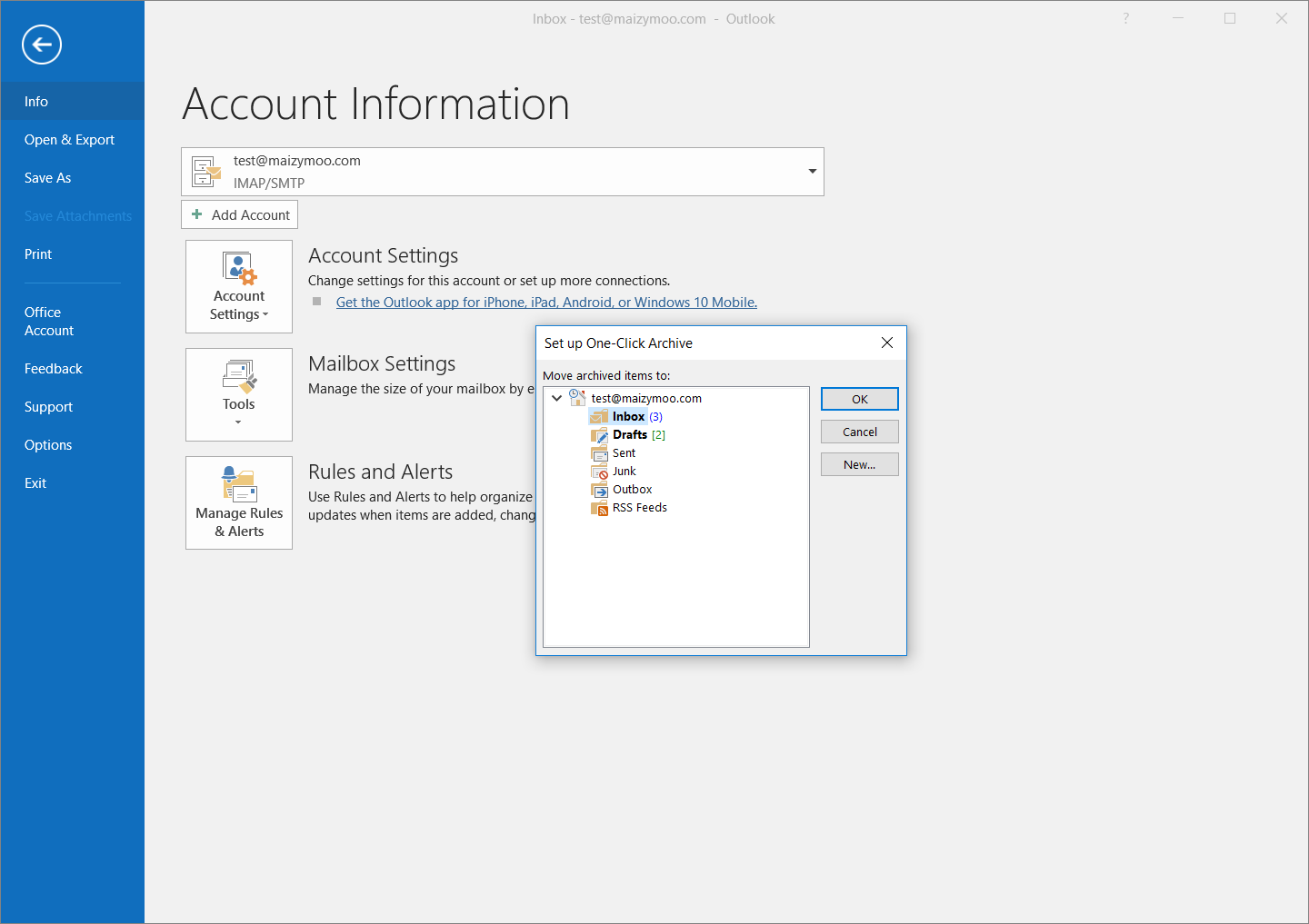Choose the Sent folder in the list
The image size is (1309, 924).
(624, 453)
